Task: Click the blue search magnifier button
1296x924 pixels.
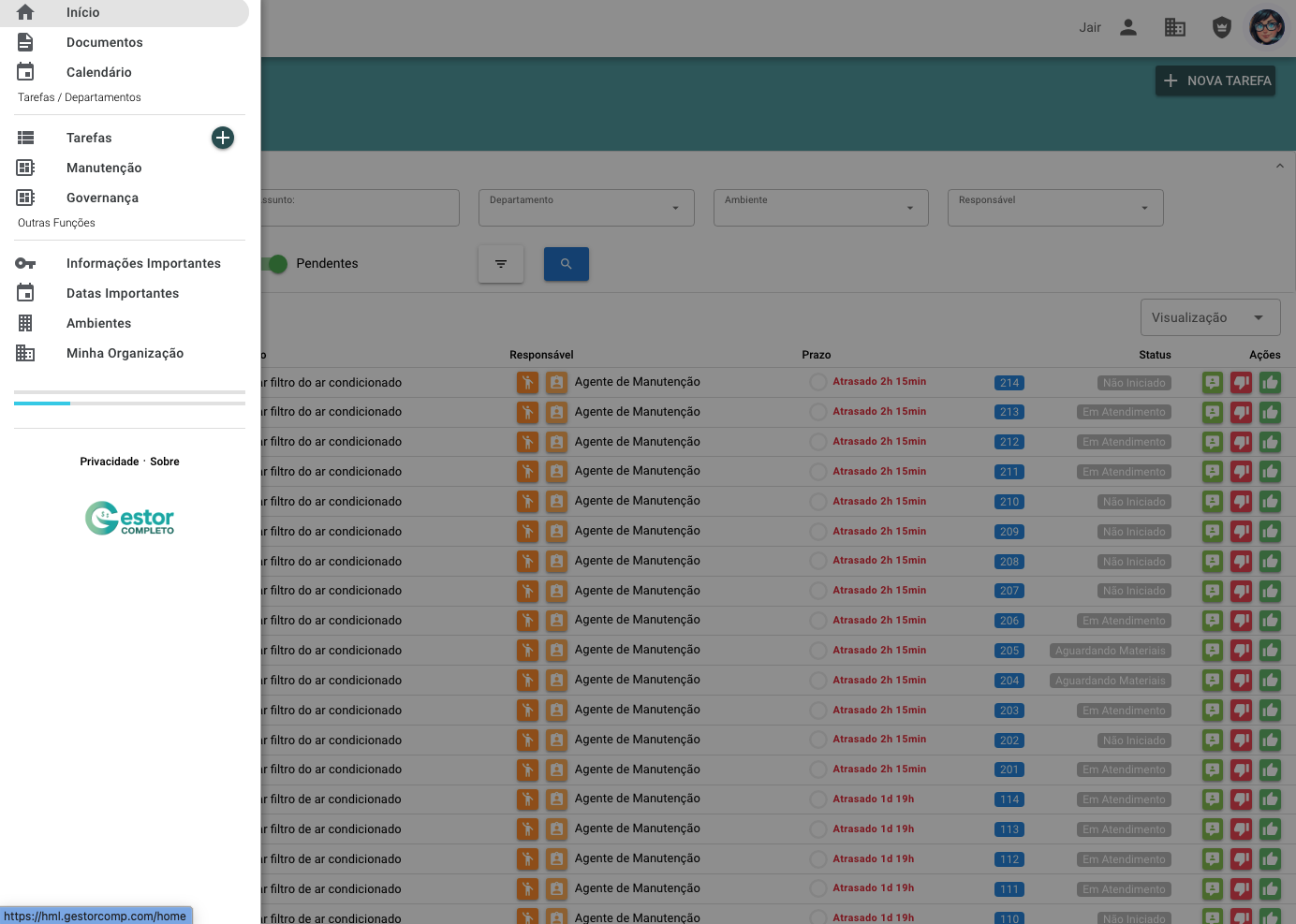Action: [566, 264]
